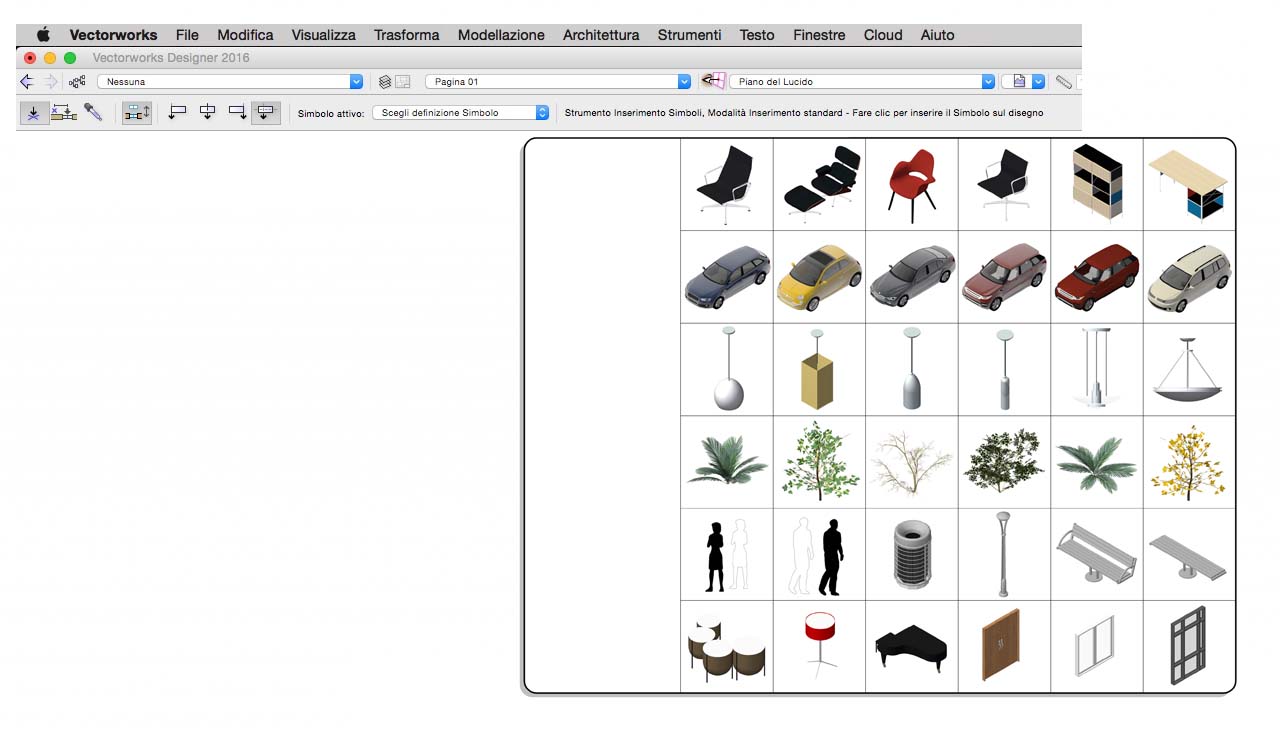Select the white minivan car symbol

pyautogui.click(x=1188, y=277)
